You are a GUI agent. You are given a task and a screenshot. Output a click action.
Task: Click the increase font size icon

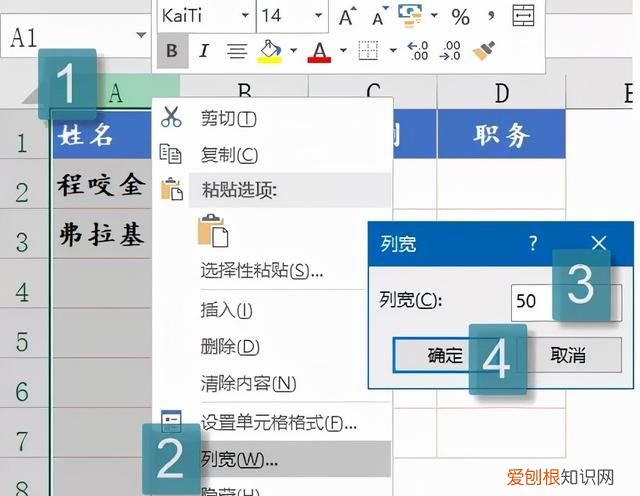(347, 16)
